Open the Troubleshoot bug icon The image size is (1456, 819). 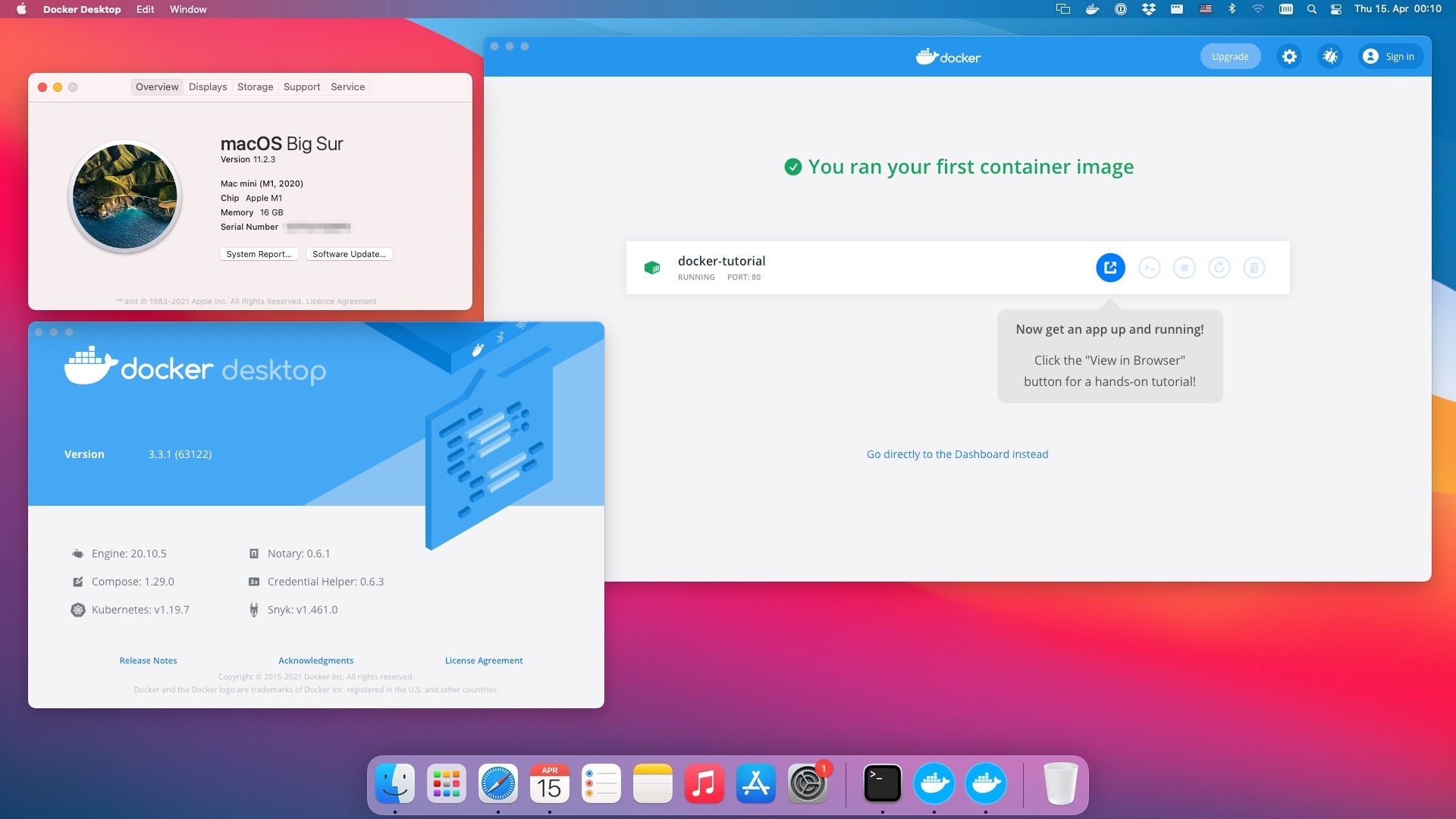coord(1329,56)
